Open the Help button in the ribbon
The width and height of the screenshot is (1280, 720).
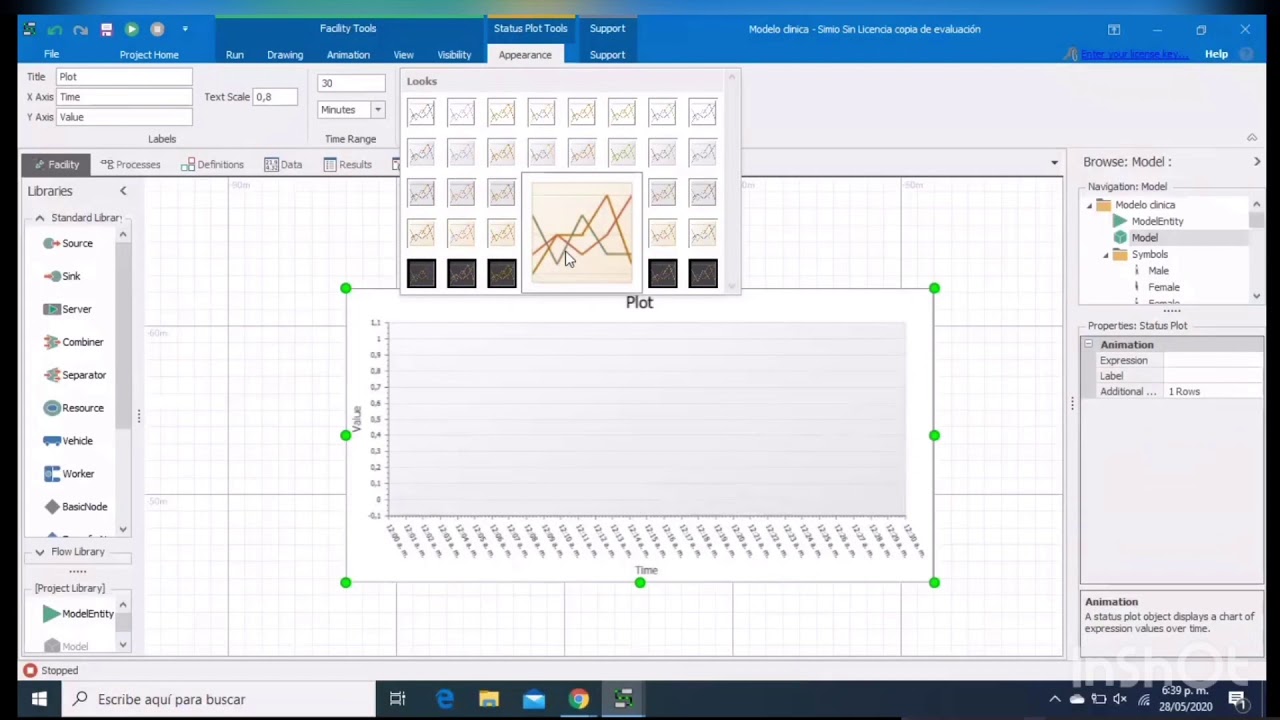pyautogui.click(x=1216, y=54)
